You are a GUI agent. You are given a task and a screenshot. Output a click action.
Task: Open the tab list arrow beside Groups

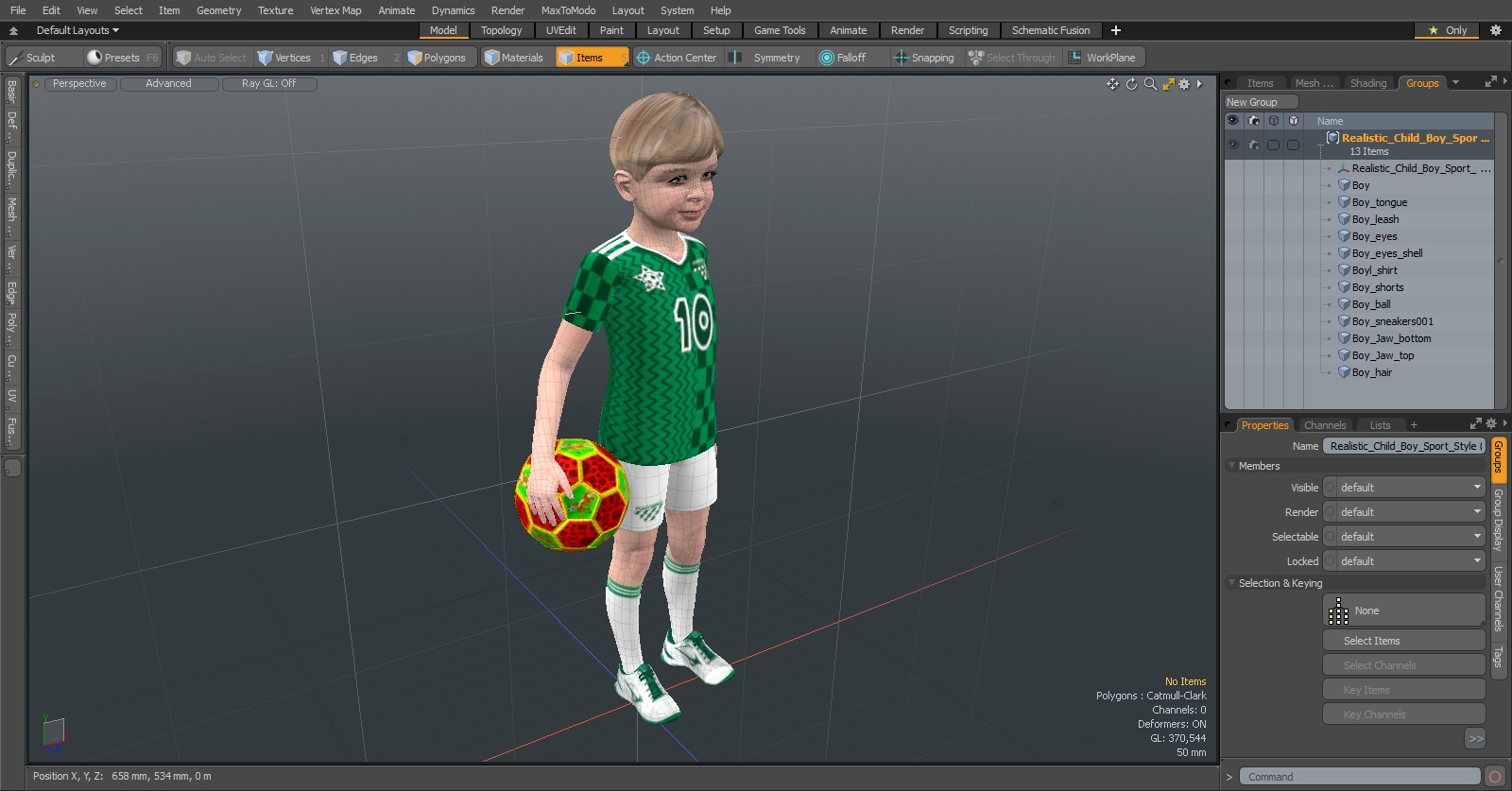point(1455,83)
